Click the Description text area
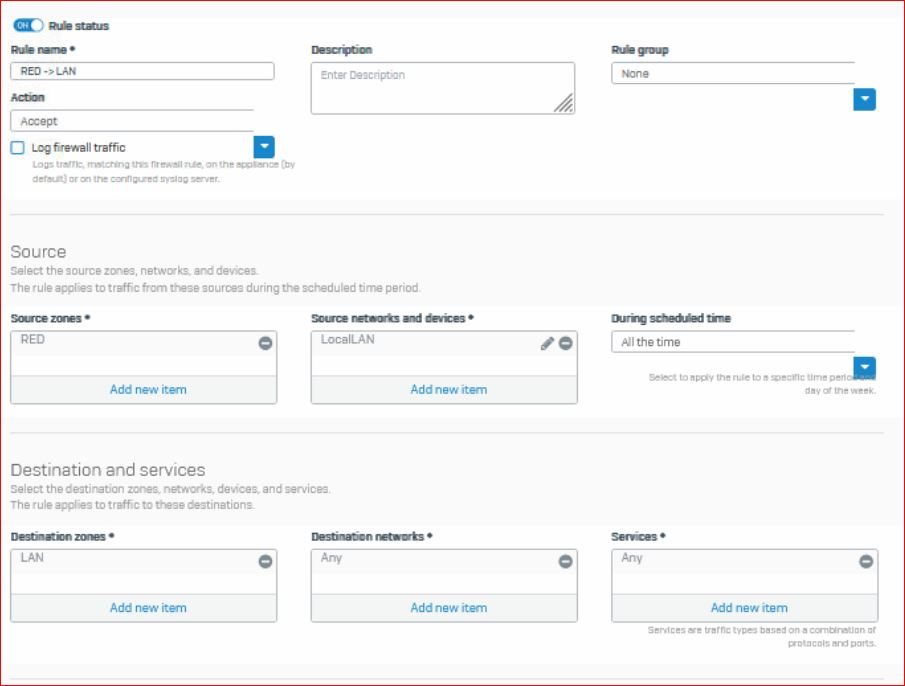Image resolution: width=905 pixels, height=686 pixels. 442,88
